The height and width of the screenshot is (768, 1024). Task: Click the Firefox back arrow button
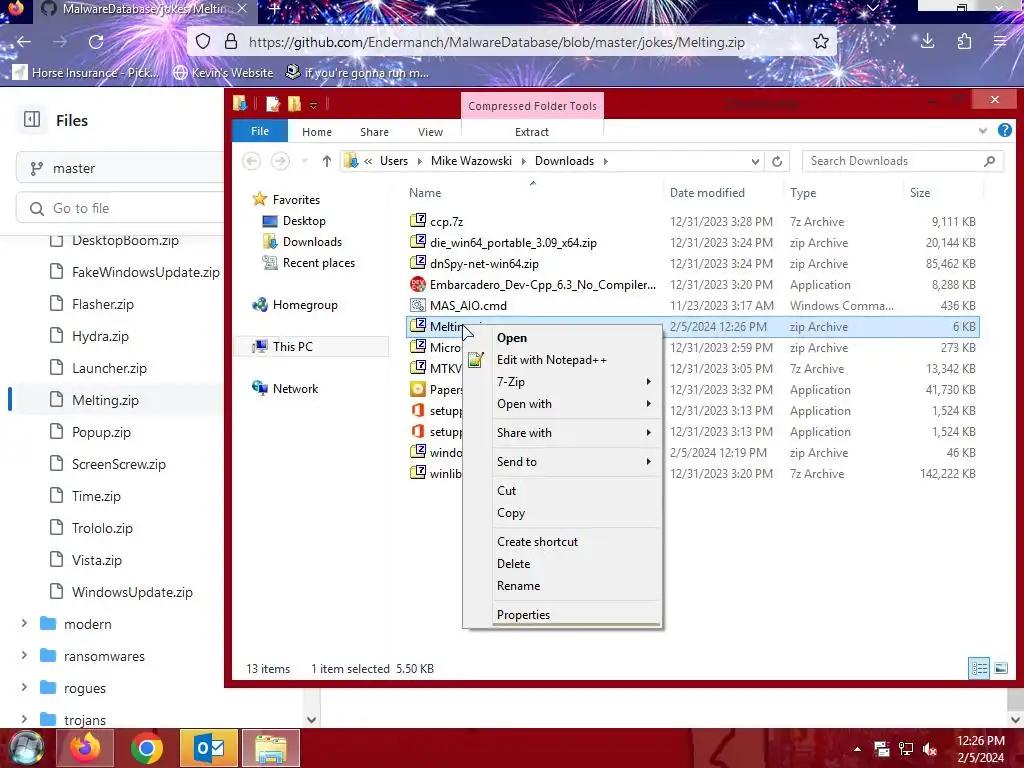[x=24, y=42]
